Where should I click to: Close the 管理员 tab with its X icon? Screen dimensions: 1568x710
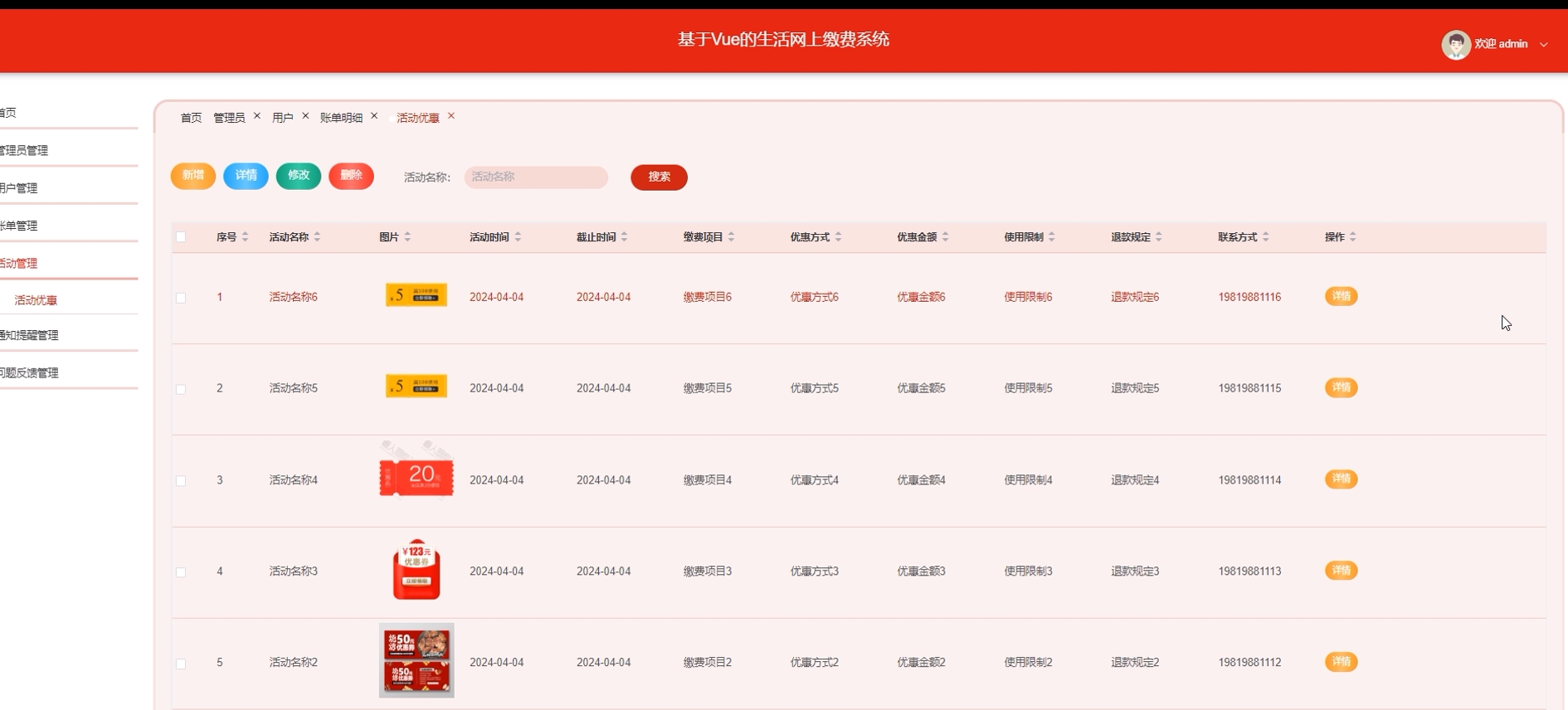tap(257, 116)
